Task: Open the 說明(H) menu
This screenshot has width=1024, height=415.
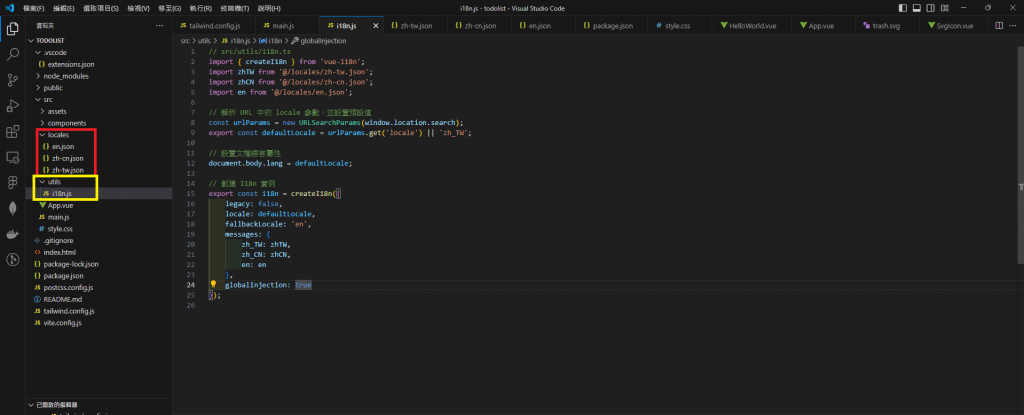Action: 269,8
